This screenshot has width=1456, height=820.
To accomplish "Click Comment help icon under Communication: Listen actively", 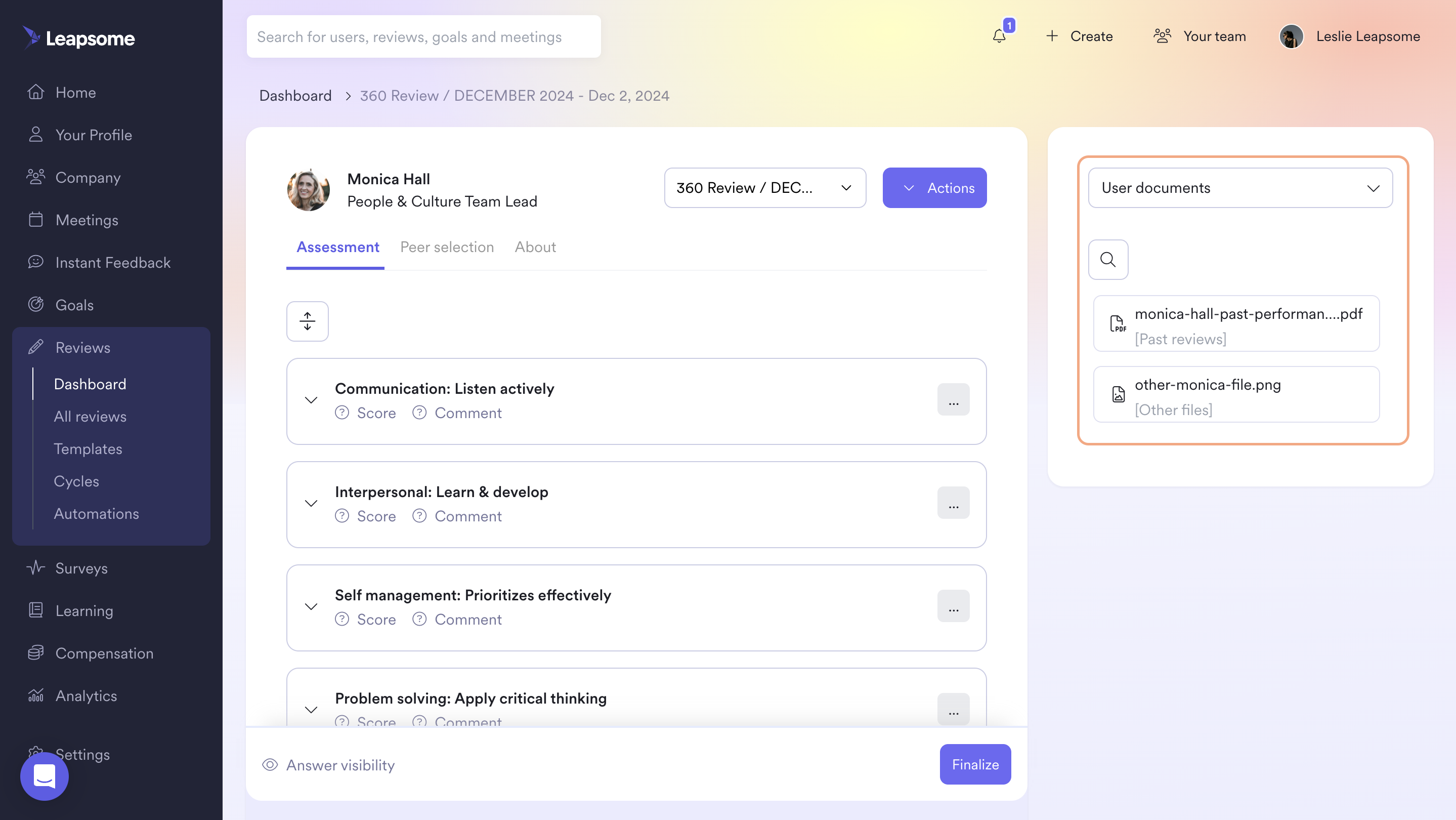I will coord(419,413).
